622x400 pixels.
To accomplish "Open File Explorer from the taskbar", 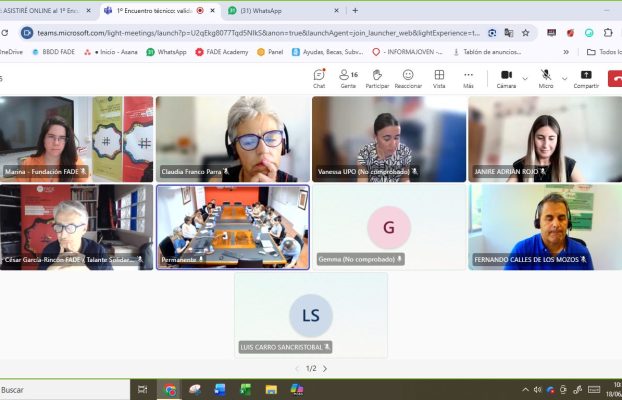I will pos(271,390).
